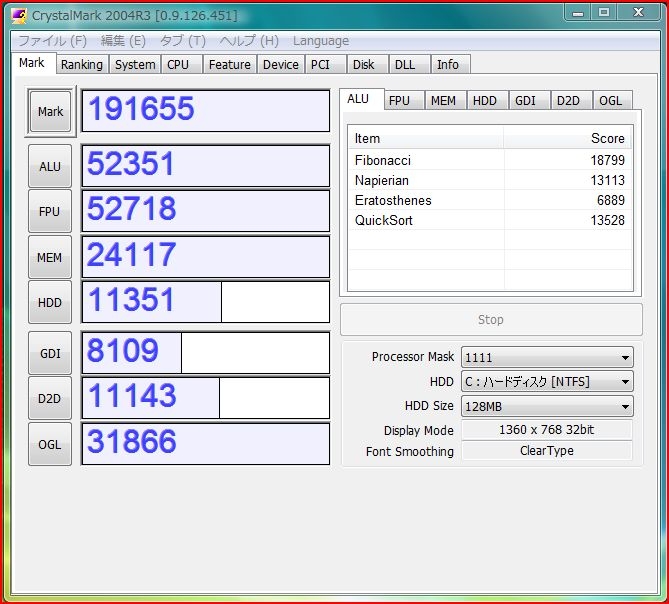669x604 pixels.
Task: Click the Mark benchmark button
Action: click(x=50, y=111)
